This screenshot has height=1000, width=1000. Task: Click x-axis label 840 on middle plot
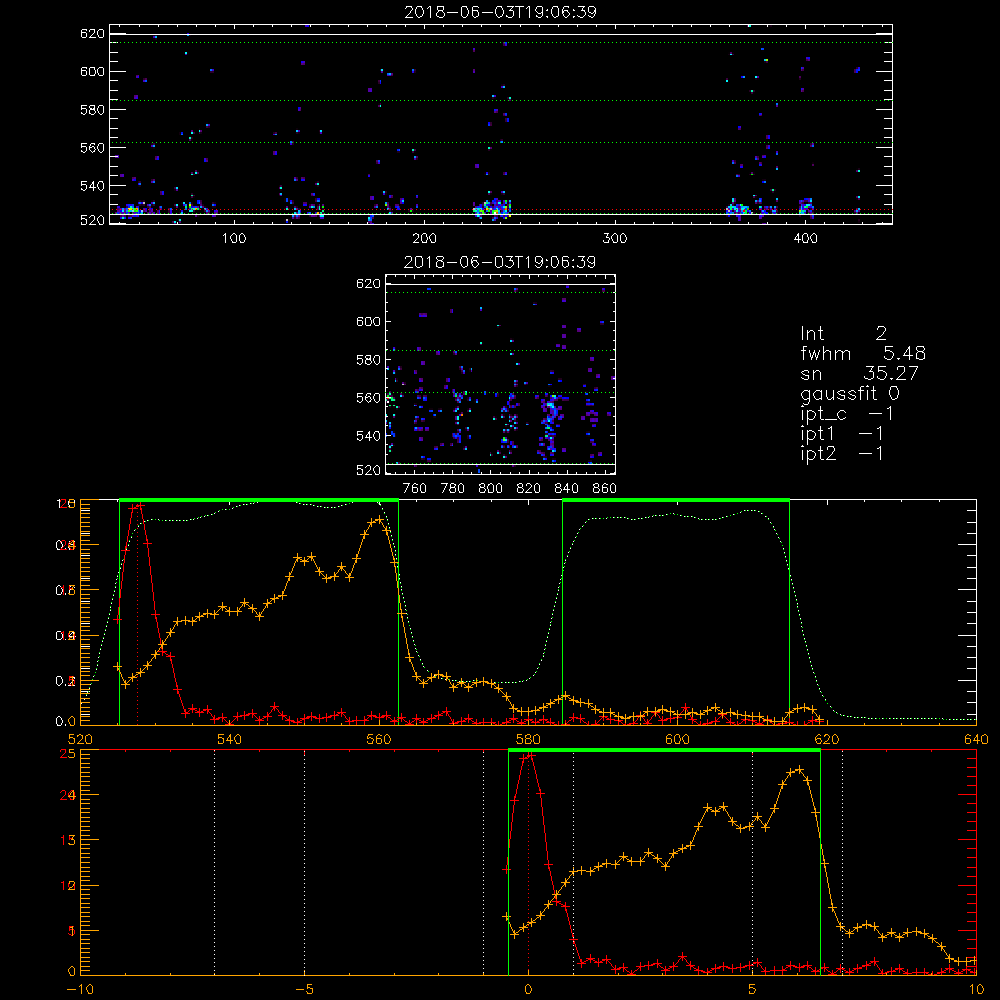click(x=566, y=489)
